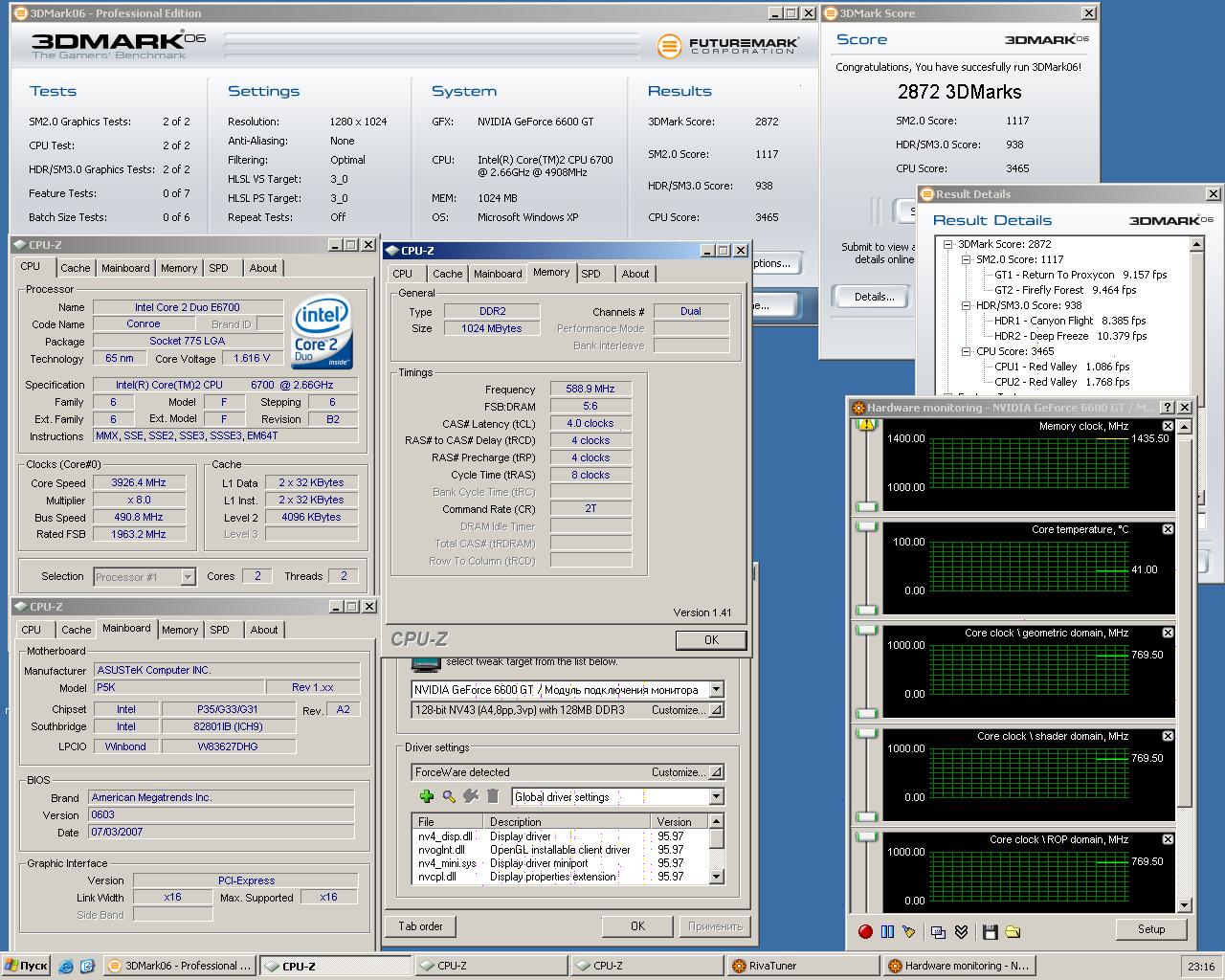Open Internet Explorer from quick launch

coord(65,966)
